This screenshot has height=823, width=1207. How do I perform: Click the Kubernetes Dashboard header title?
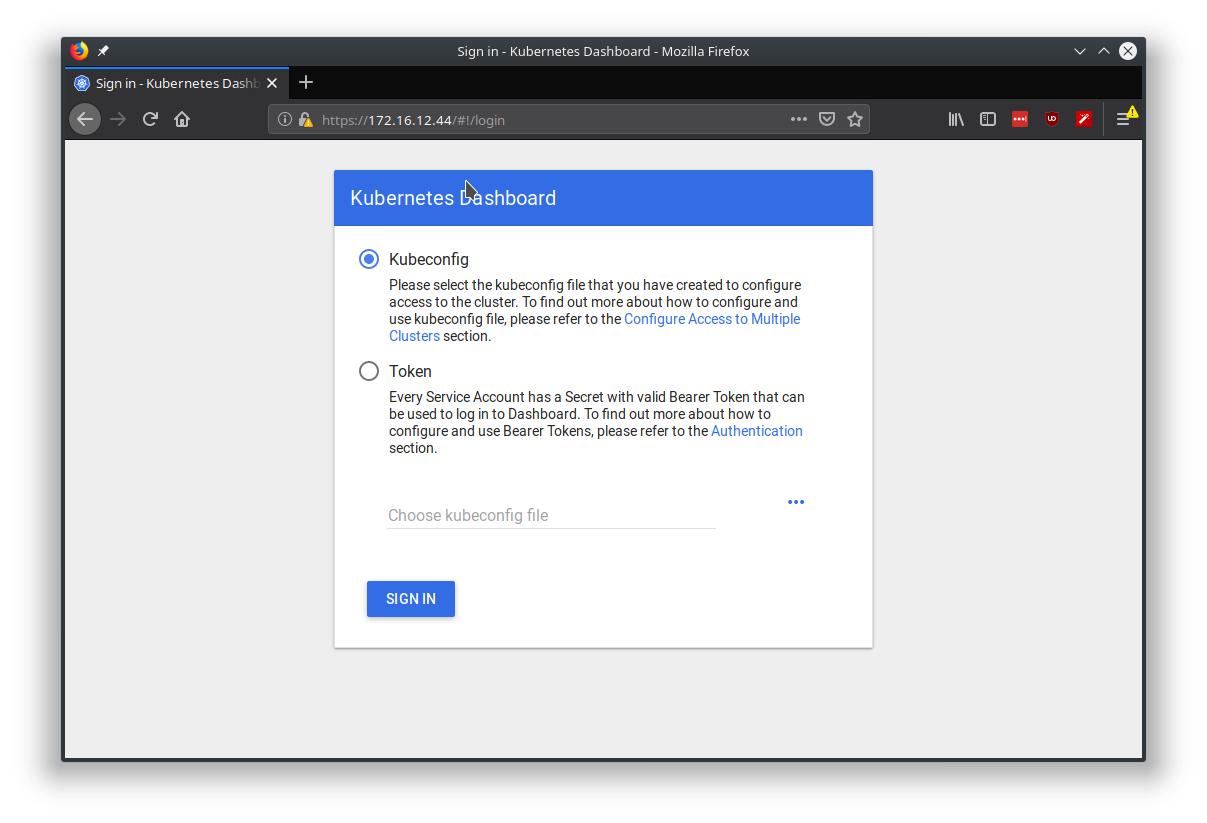point(453,198)
